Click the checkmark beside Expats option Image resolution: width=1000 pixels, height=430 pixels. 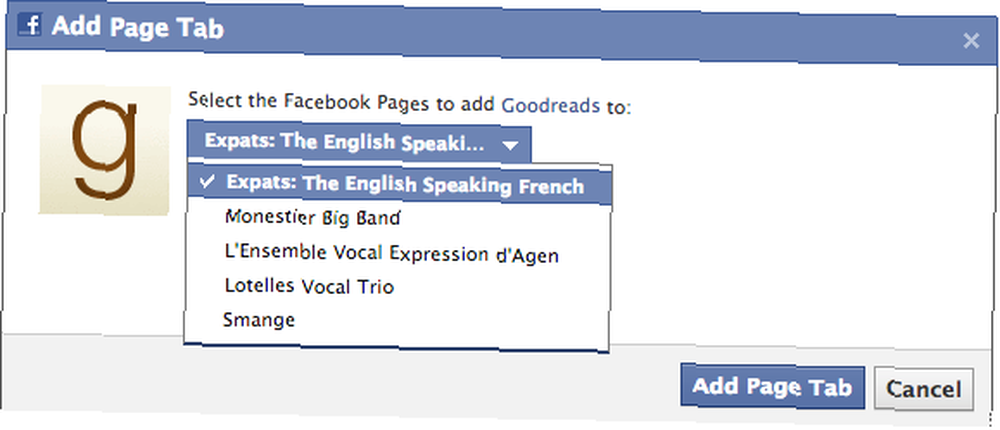[207, 181]
